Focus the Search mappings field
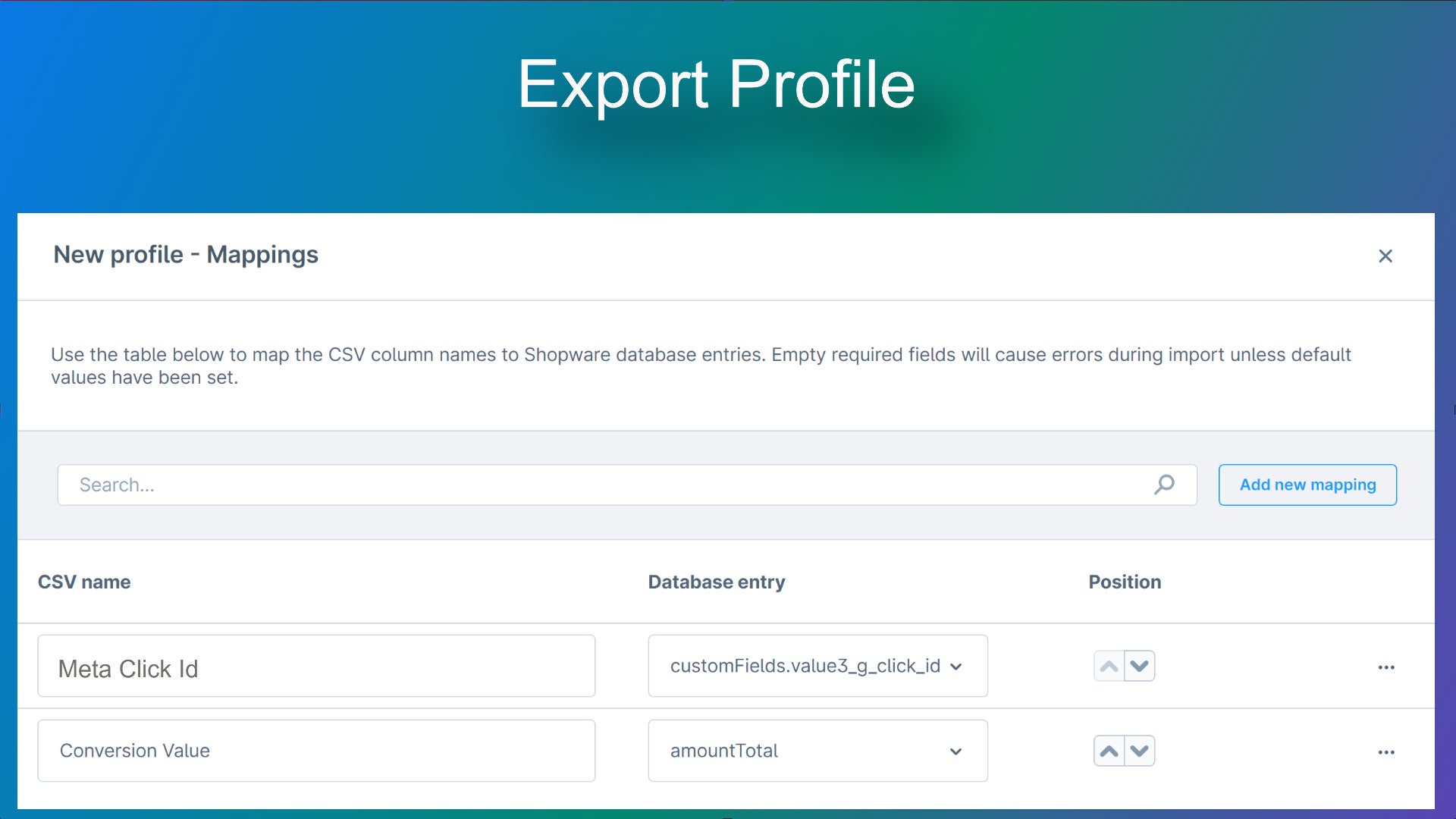Image resolution: width=1456 pixels, height=819 pixels. (x=626, y=485)
